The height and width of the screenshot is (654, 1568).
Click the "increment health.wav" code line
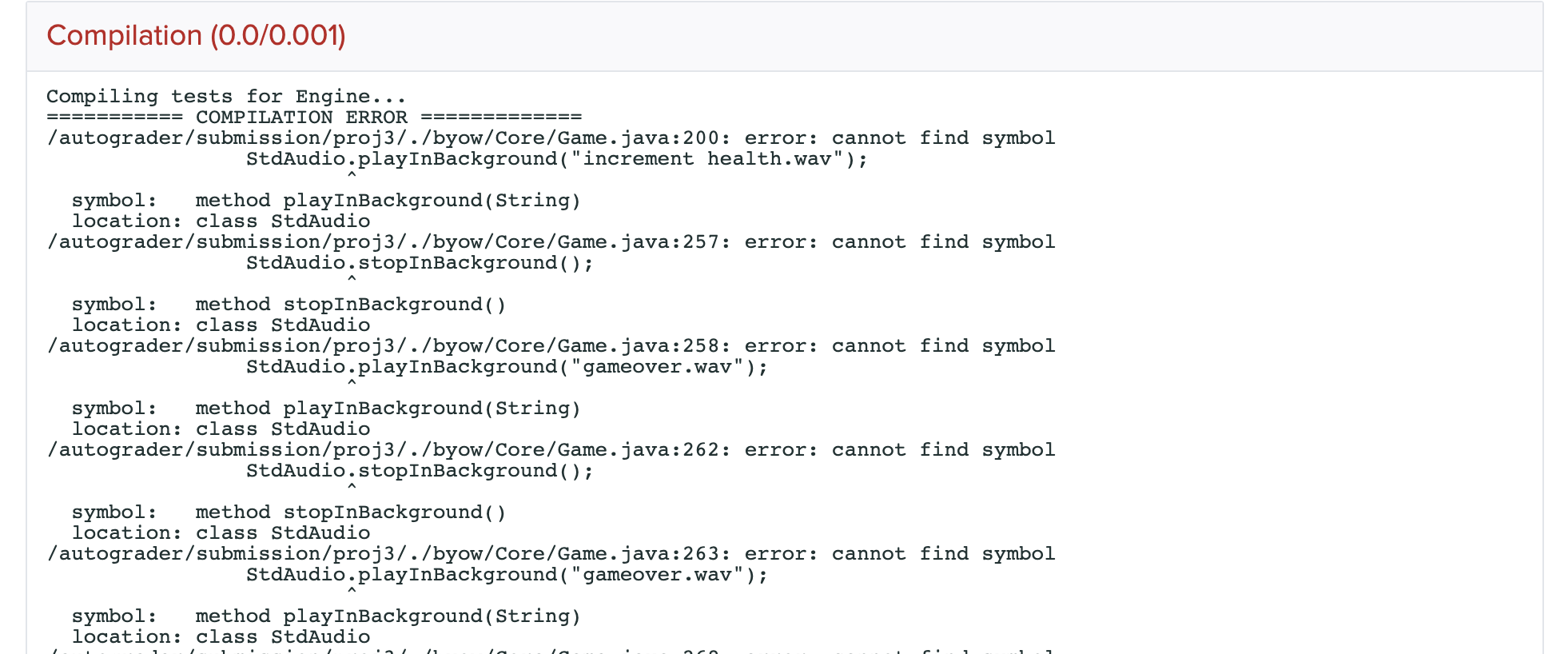tap(556, 159)
